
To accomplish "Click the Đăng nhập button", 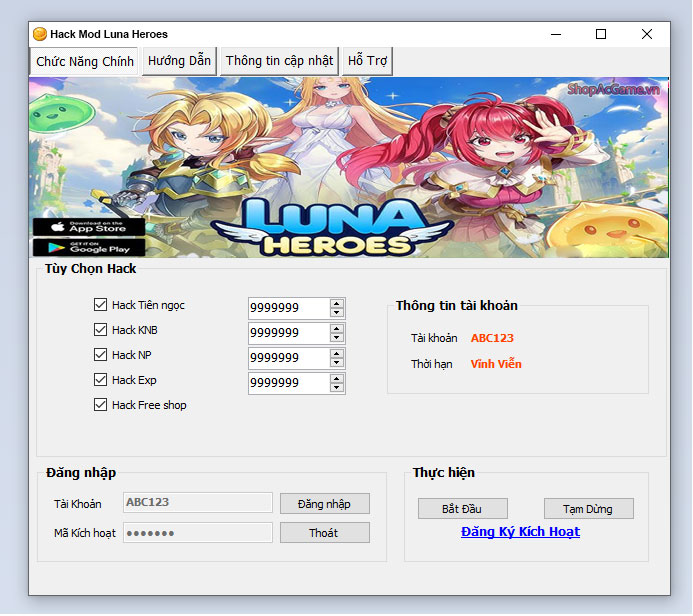I will point(324,504).
